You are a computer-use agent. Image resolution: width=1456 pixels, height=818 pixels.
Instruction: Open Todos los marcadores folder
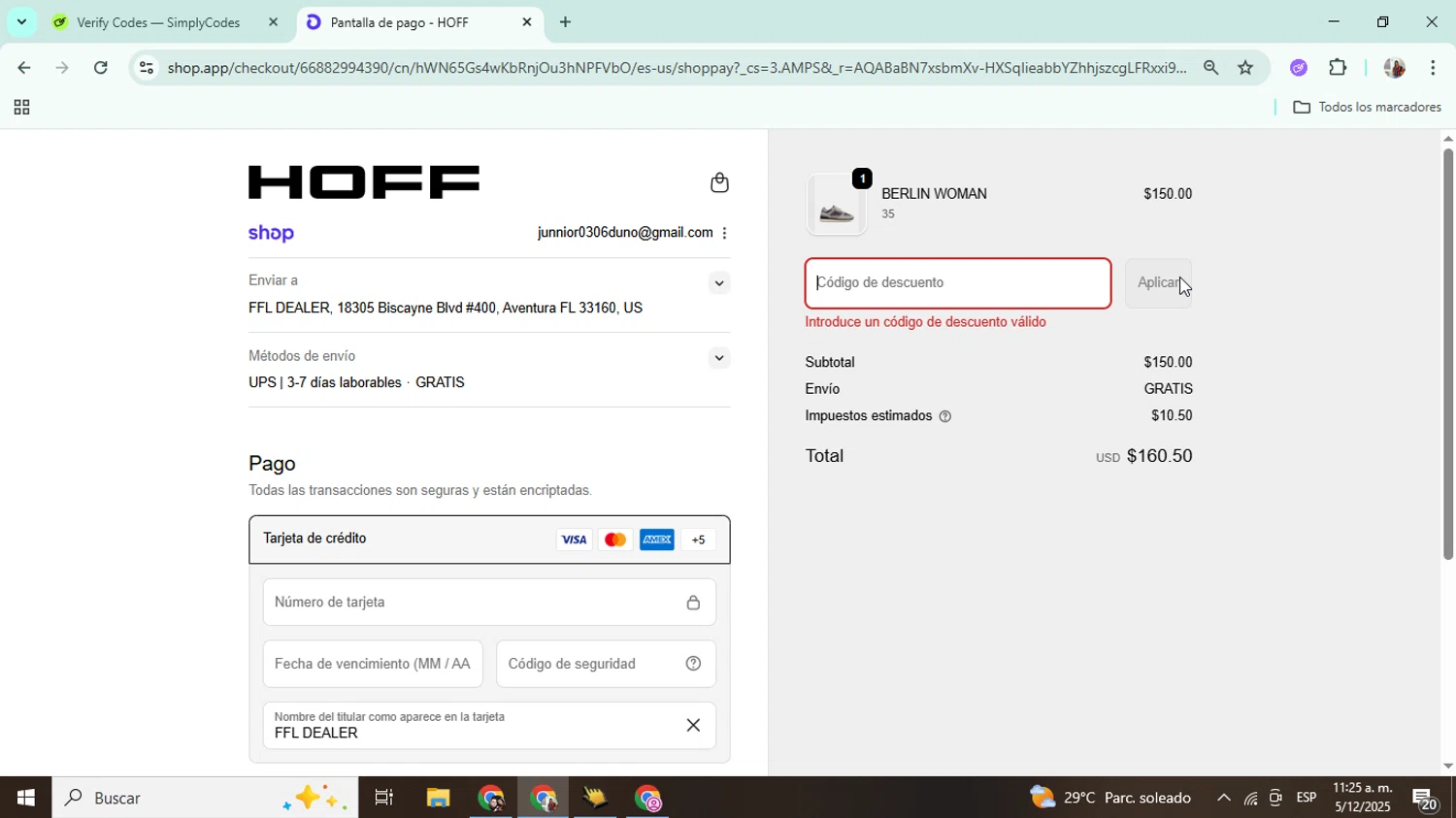[1368, 108]
